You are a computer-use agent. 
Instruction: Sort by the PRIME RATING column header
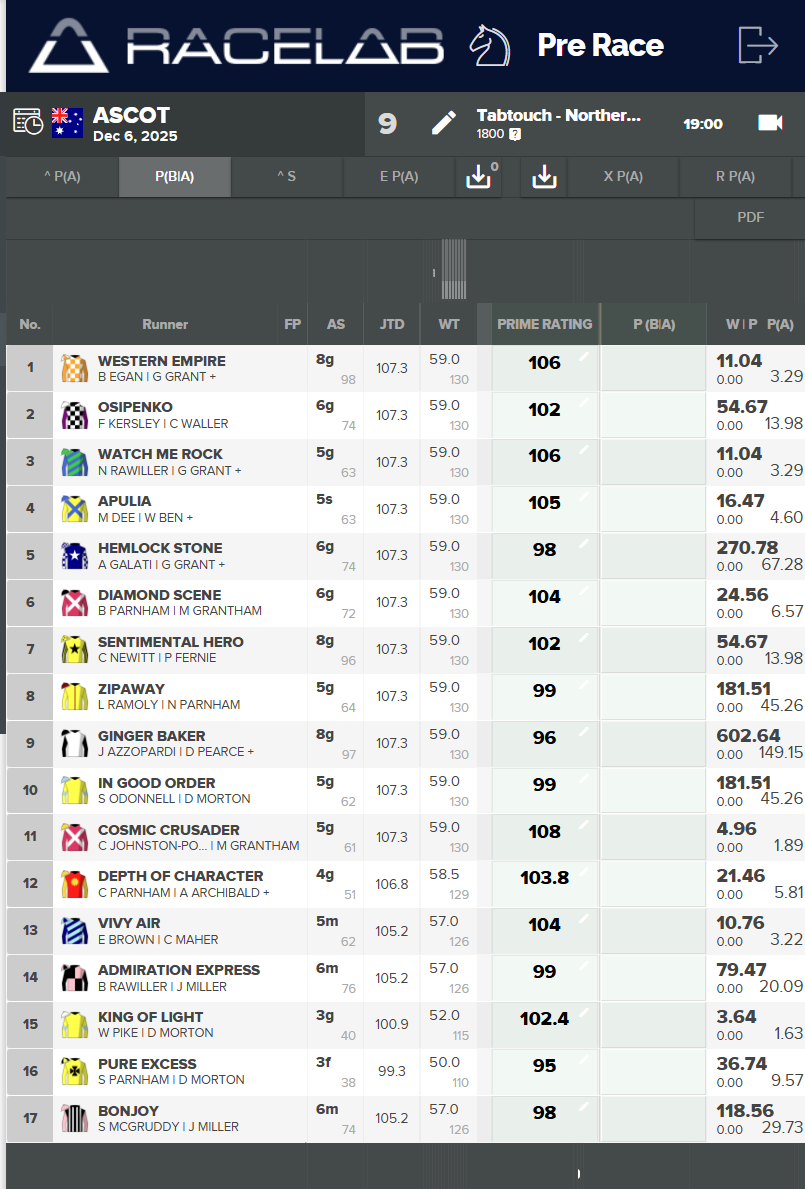coord(544,324)
